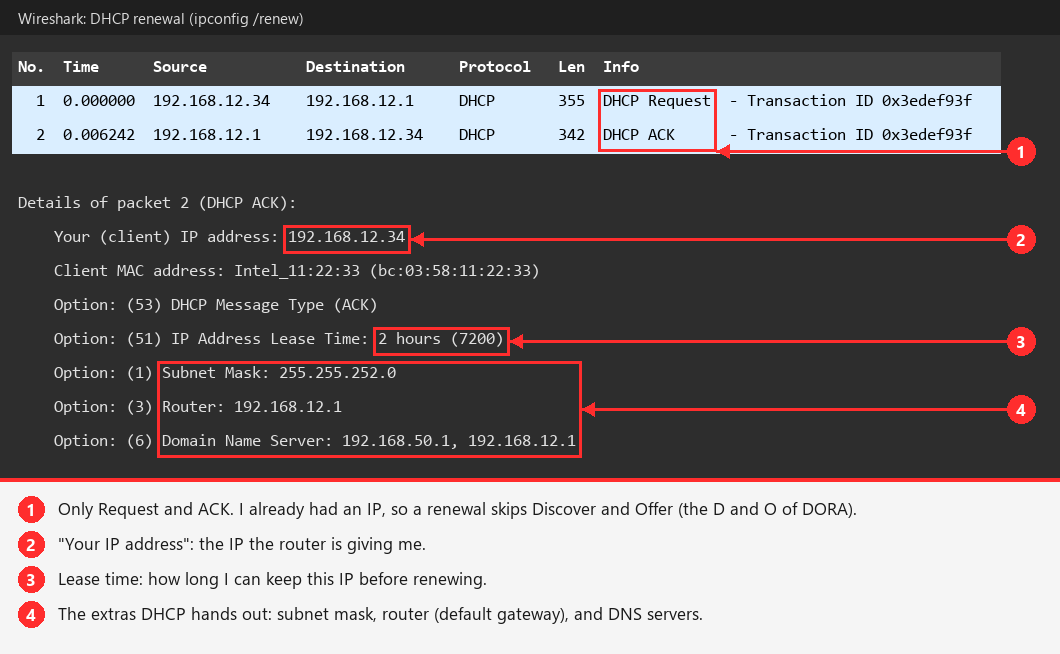The height and width of the screenshot is (654, 1060).
Task: Click the 'Source' column header
Action: [180, 67]
